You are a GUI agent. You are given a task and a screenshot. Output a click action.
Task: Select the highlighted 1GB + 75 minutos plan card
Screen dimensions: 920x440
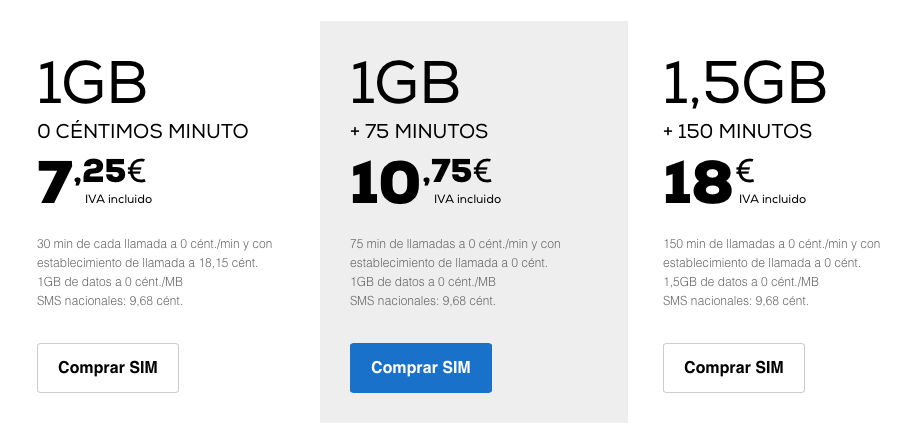[x=473, y=222]
